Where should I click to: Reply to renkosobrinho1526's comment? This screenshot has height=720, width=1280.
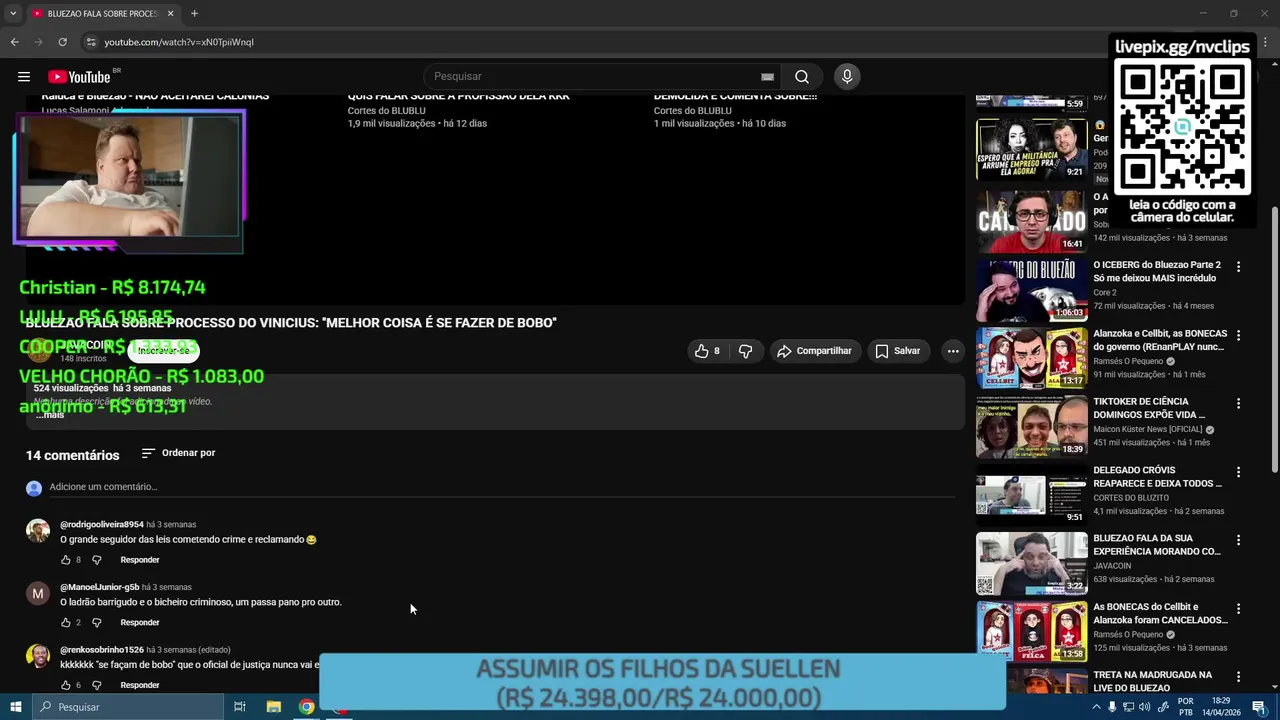(140, 685)
